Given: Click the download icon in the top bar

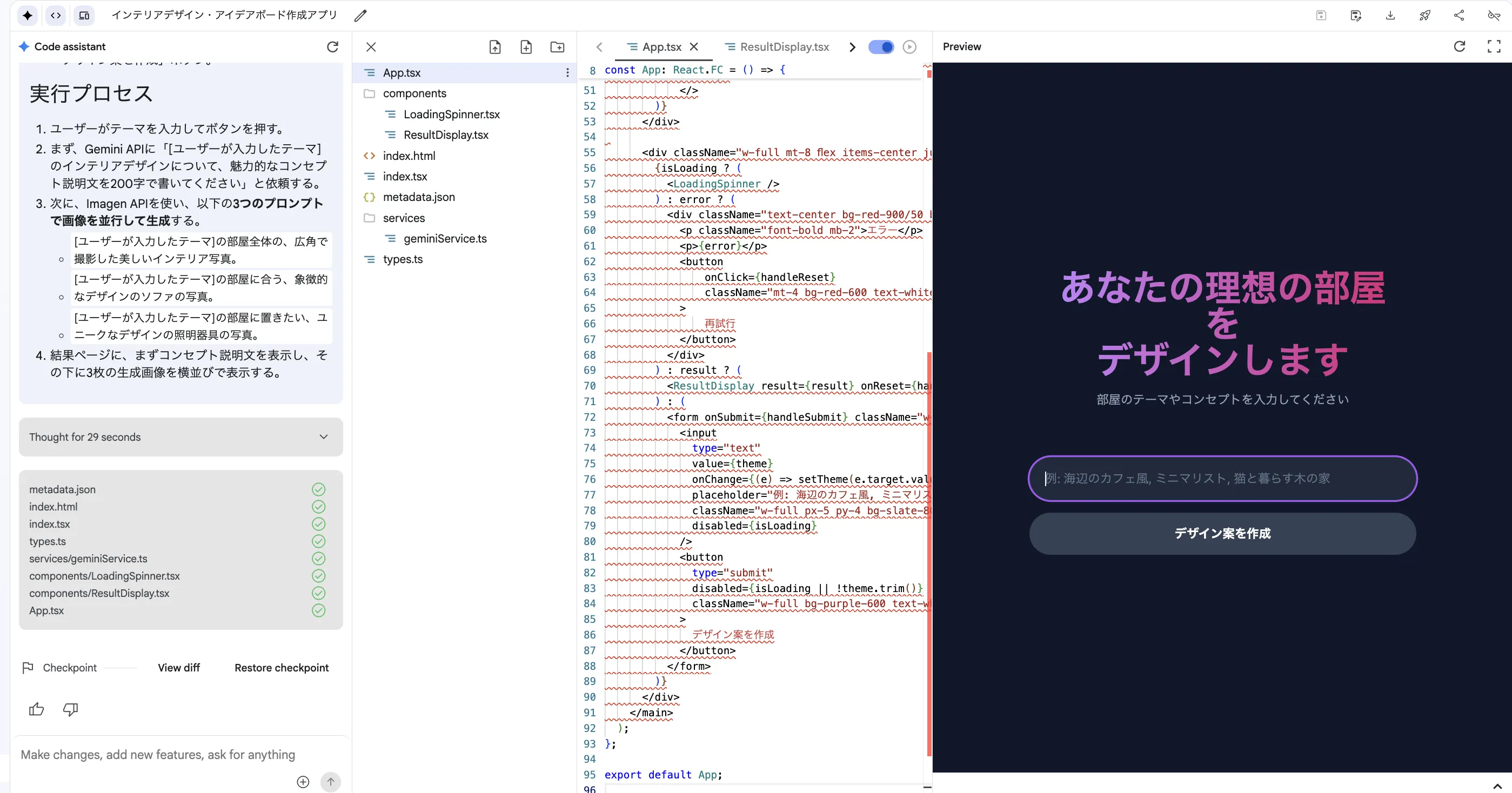Looking at the screenshot, I should 1390,16.
